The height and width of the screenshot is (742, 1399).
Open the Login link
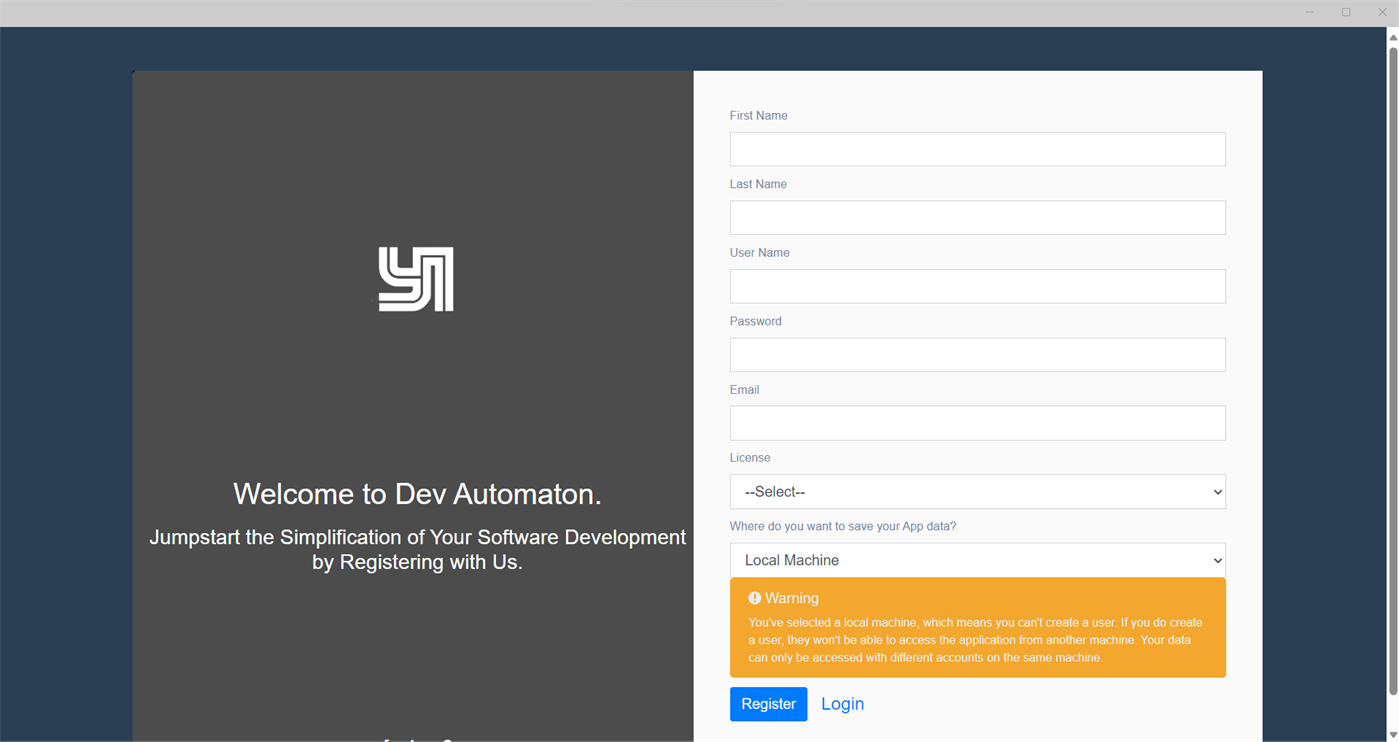tap(841, 704)
